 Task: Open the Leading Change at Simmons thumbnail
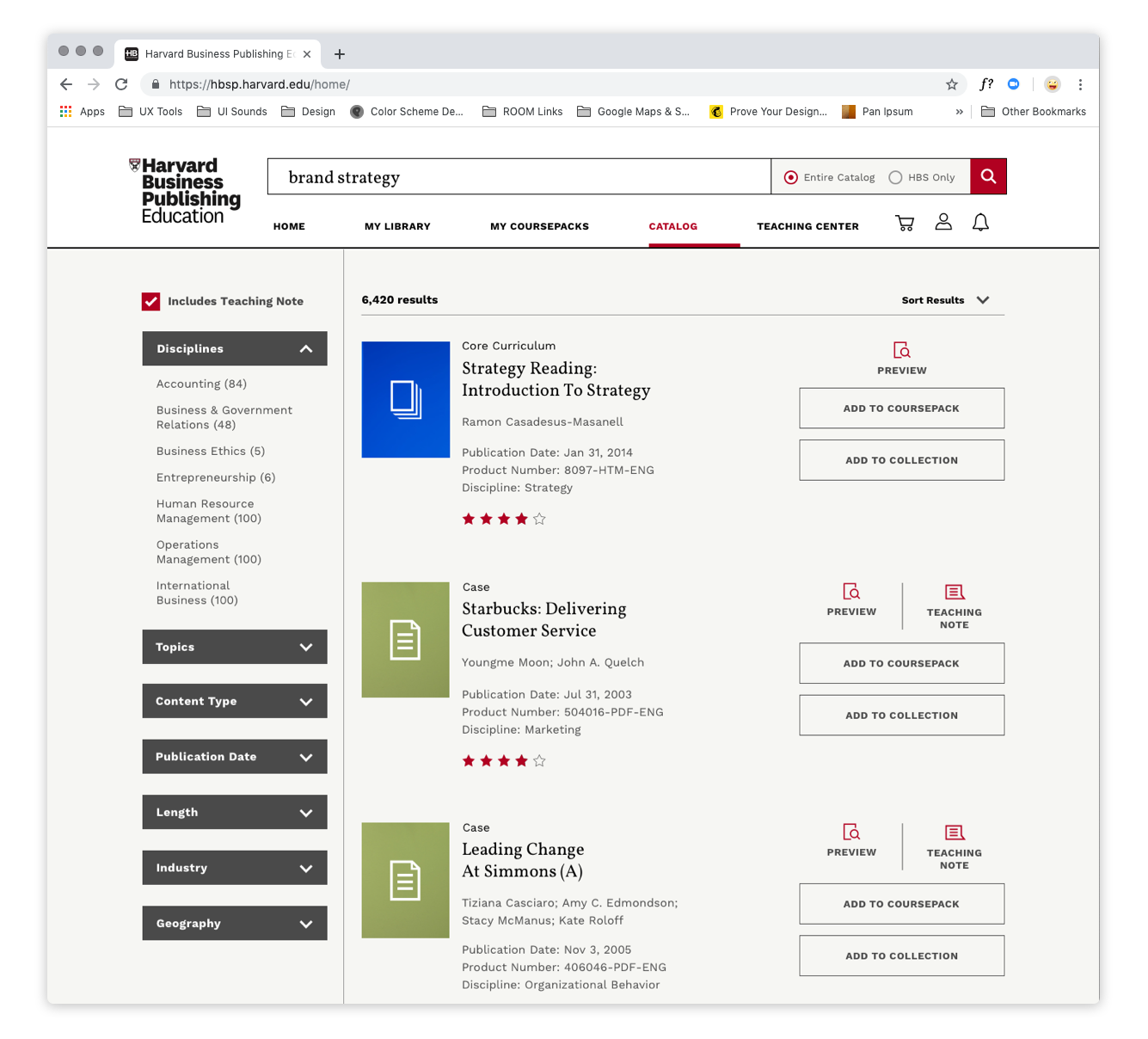tap(406, 880)
